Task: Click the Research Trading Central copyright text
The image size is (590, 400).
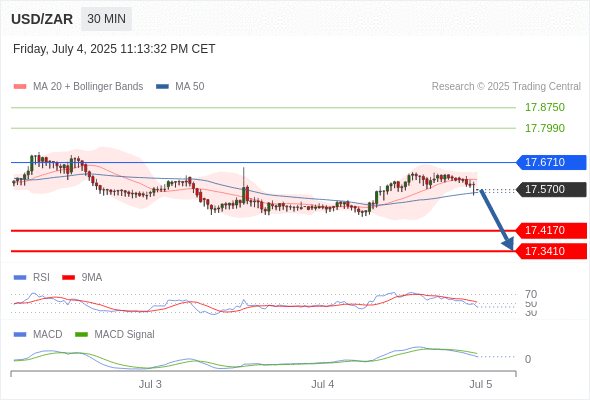Action: (506, 87)
